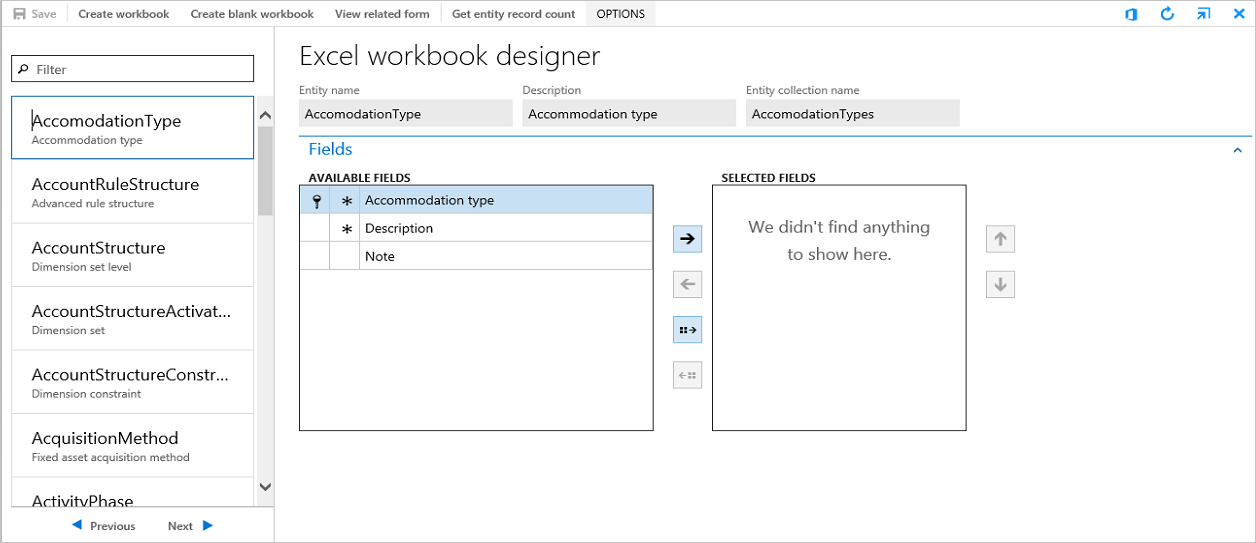Click Get entity record count
This screenshot has width=1256, height=543.
pyautogui.click(x=514, y=14)
